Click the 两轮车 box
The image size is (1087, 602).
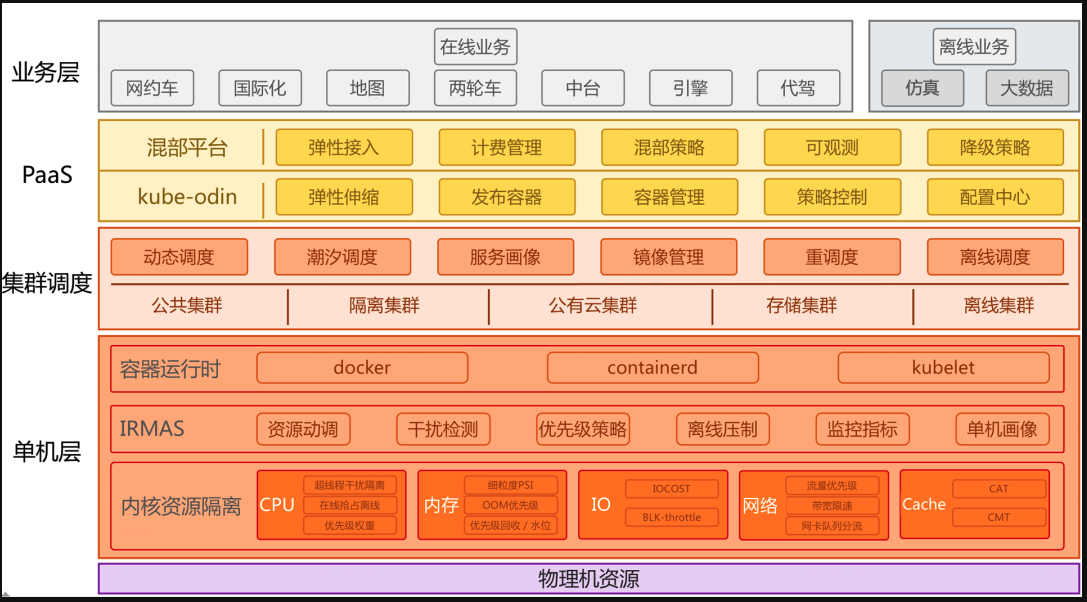point(475,88)
